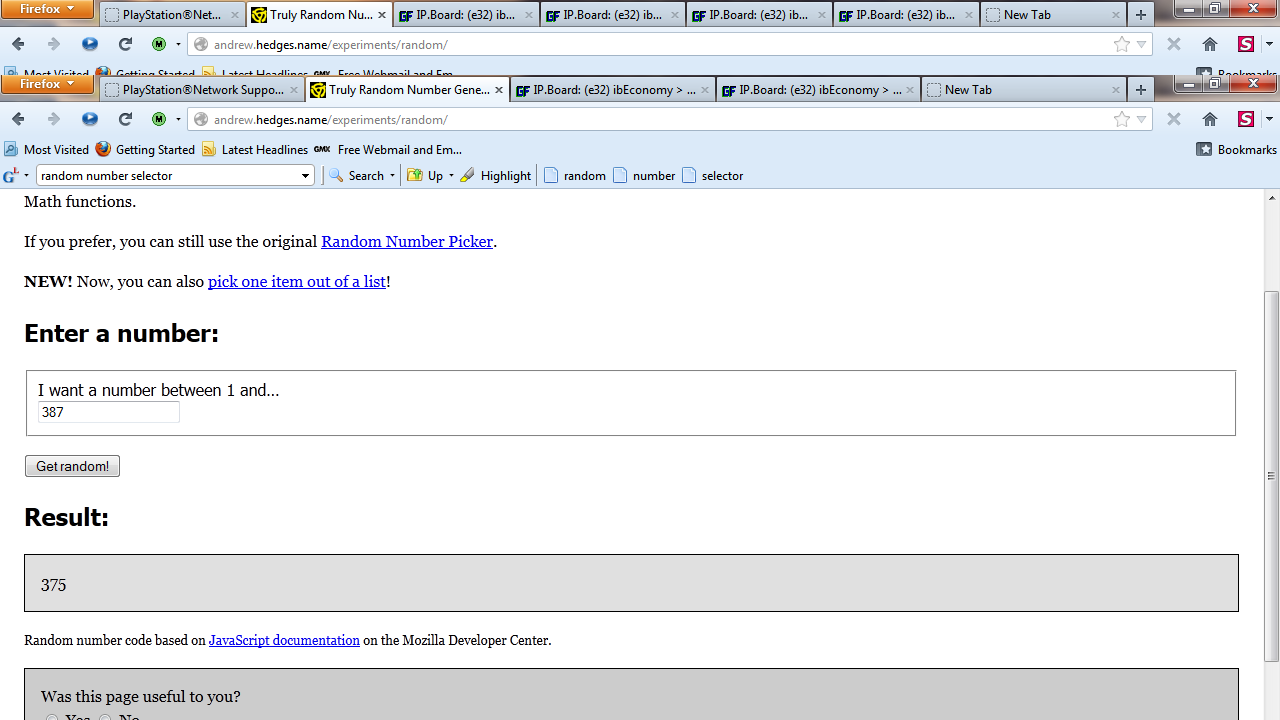Open the Most Visited bookmarks menu
Viewport: 1280px width, 720px height.
[x=46, y=150]
